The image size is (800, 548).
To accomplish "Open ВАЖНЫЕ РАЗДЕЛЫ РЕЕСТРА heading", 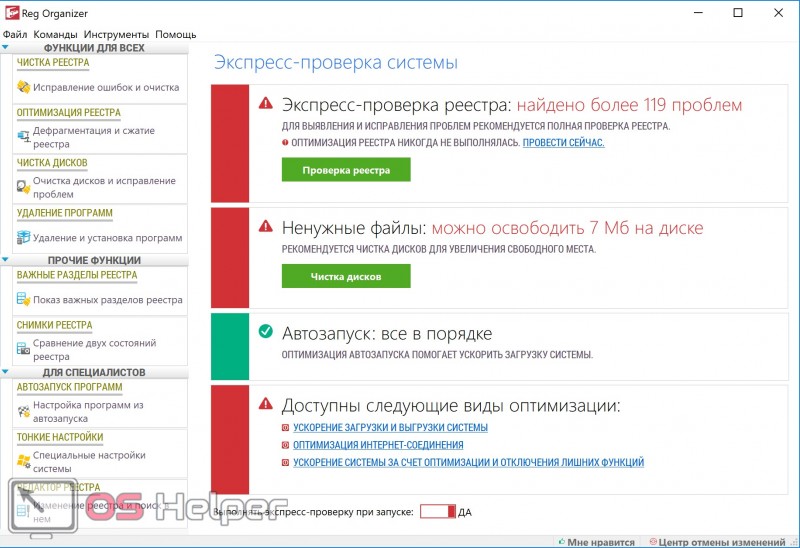I will tap(77, 275).
